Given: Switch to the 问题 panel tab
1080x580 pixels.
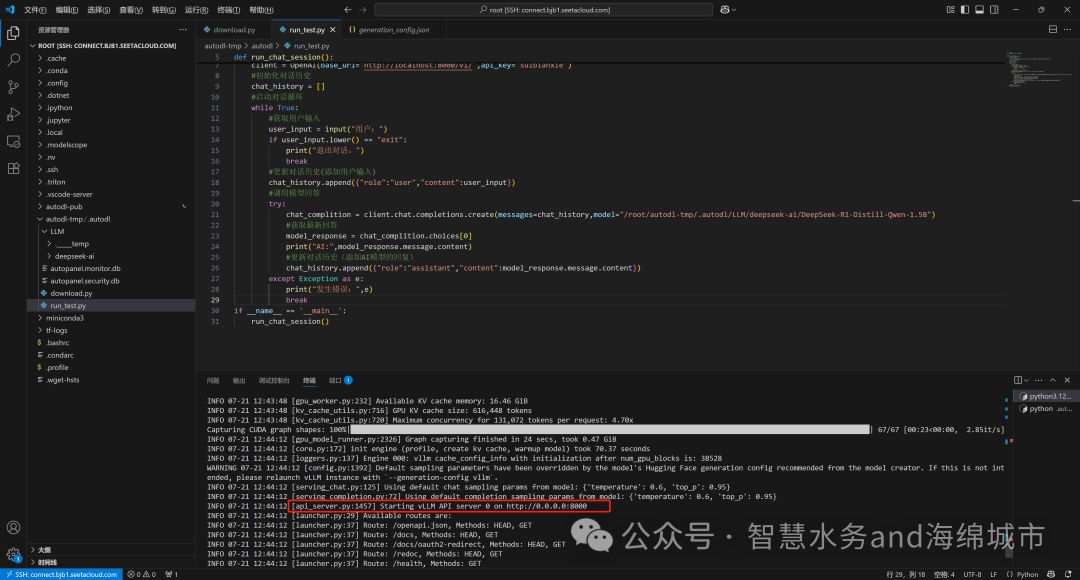Looking at the screenshot, I should point(213,380).
